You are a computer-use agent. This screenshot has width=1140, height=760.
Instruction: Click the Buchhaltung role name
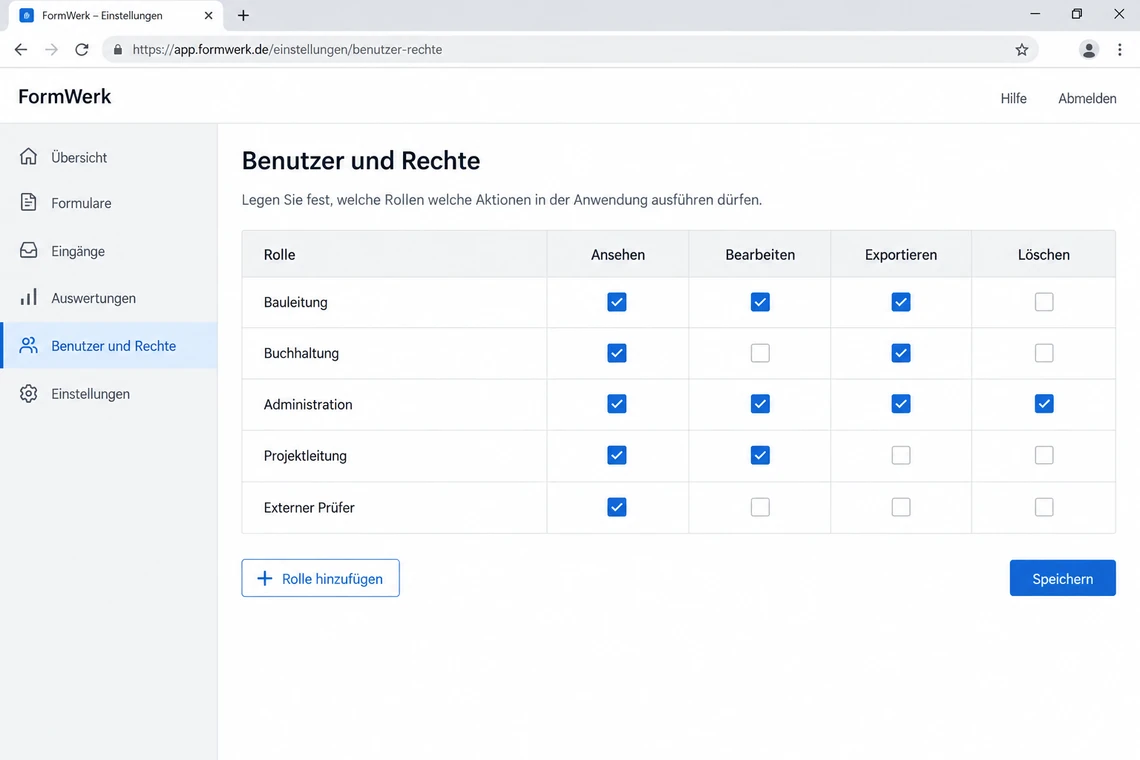click(x=301, y=353)
